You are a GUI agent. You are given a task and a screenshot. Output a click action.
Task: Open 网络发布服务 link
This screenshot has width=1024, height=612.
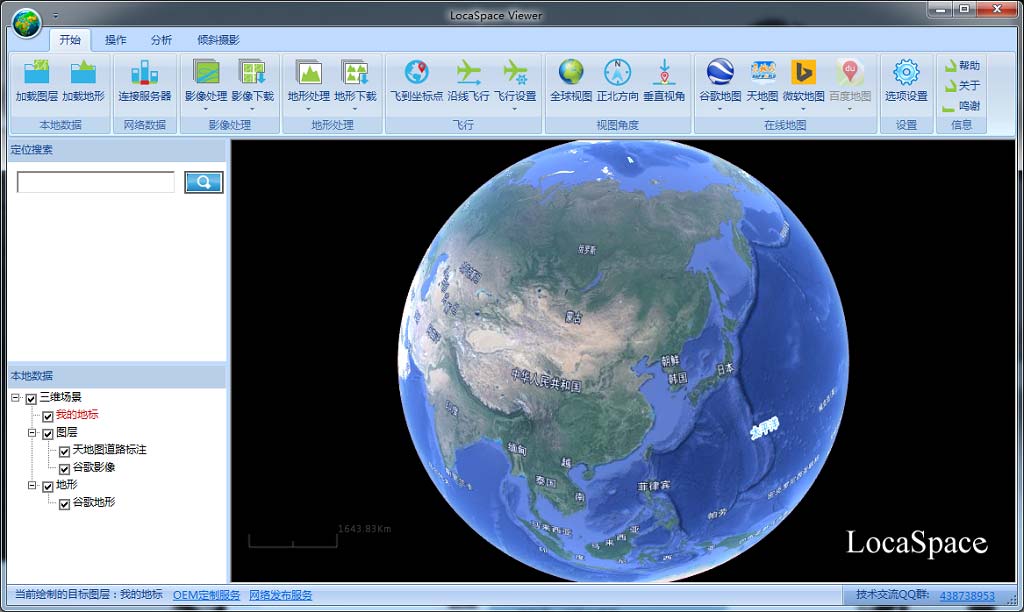click(x=281, y=595)
